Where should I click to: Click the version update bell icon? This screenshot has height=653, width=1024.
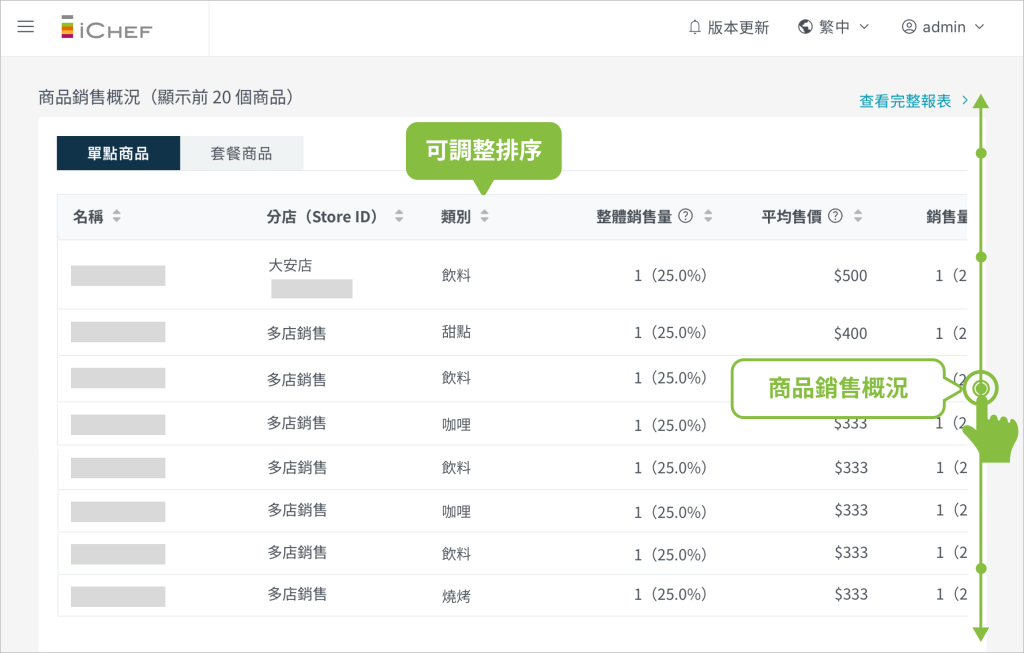click(x=695, y=27)
